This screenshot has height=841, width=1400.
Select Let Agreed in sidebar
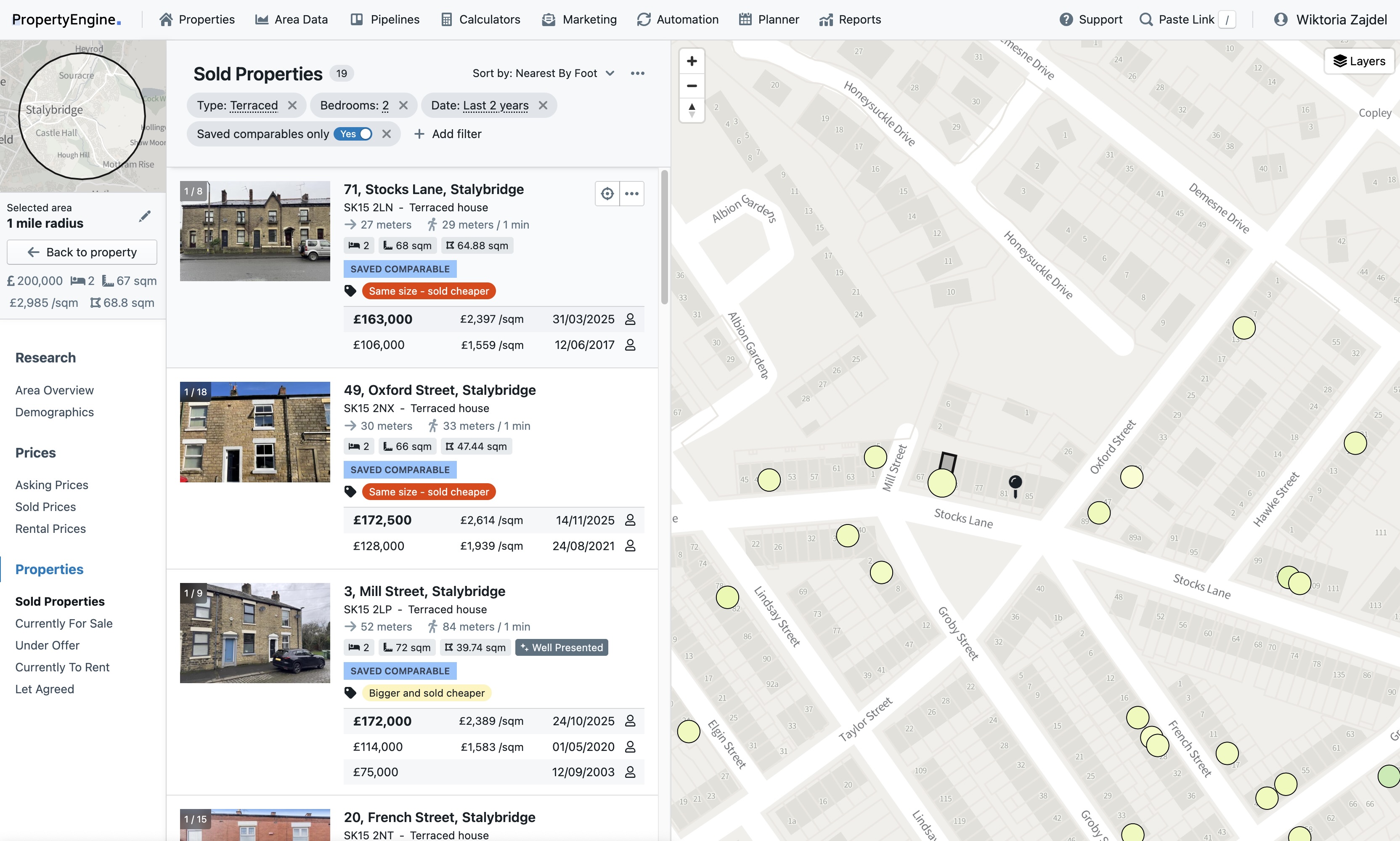(x=45, y=689)
